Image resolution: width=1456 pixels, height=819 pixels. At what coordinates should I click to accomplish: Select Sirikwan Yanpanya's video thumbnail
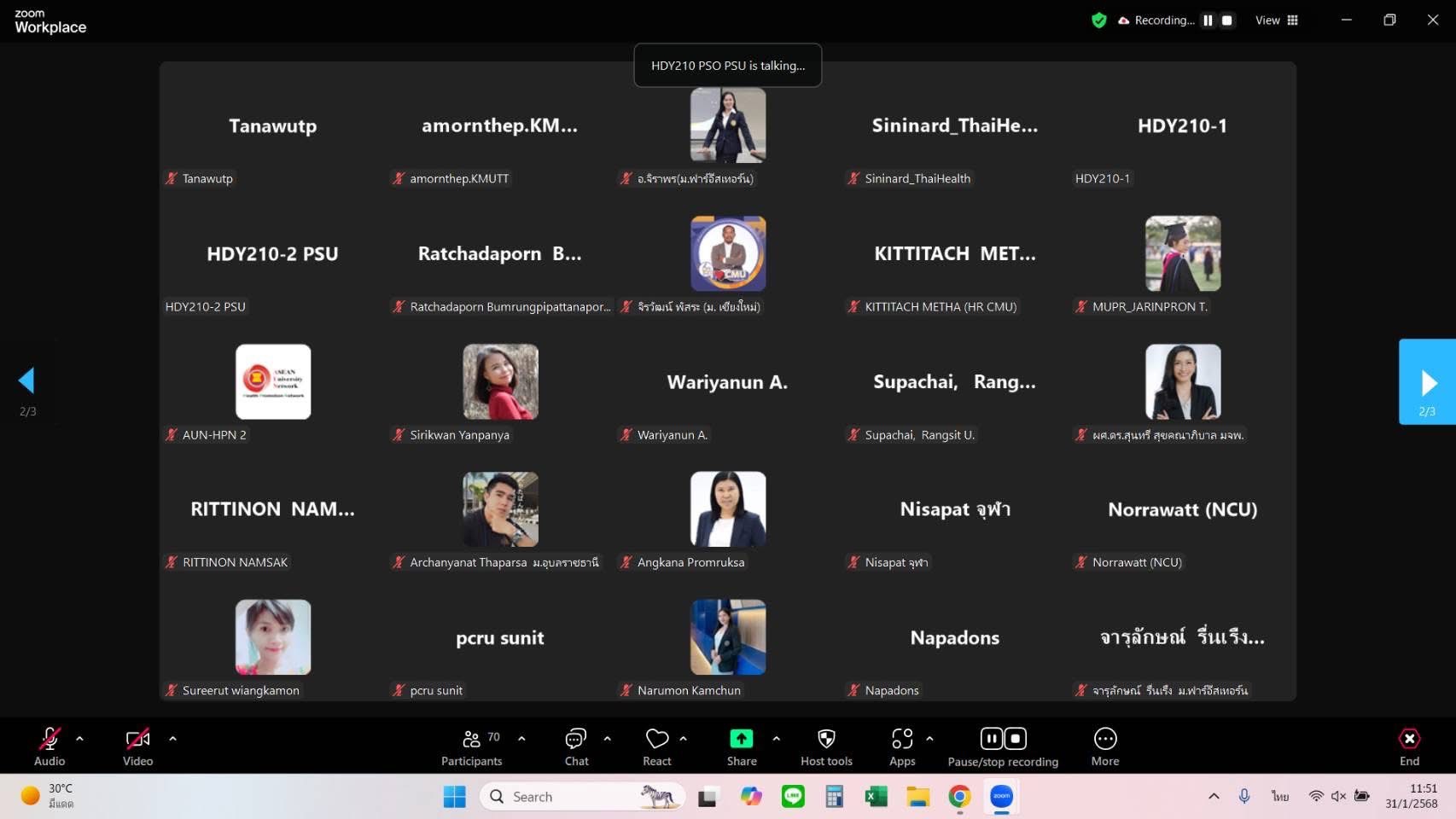click(500, 381)
